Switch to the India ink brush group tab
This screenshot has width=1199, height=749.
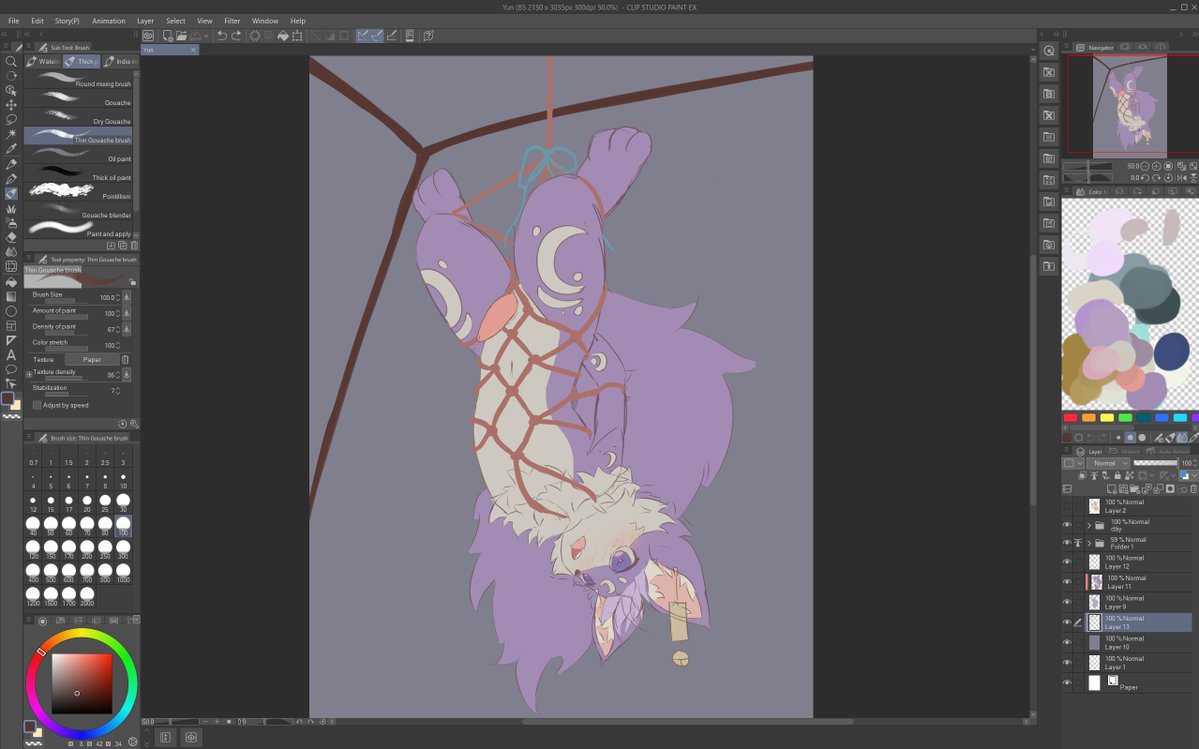(121, 61)
